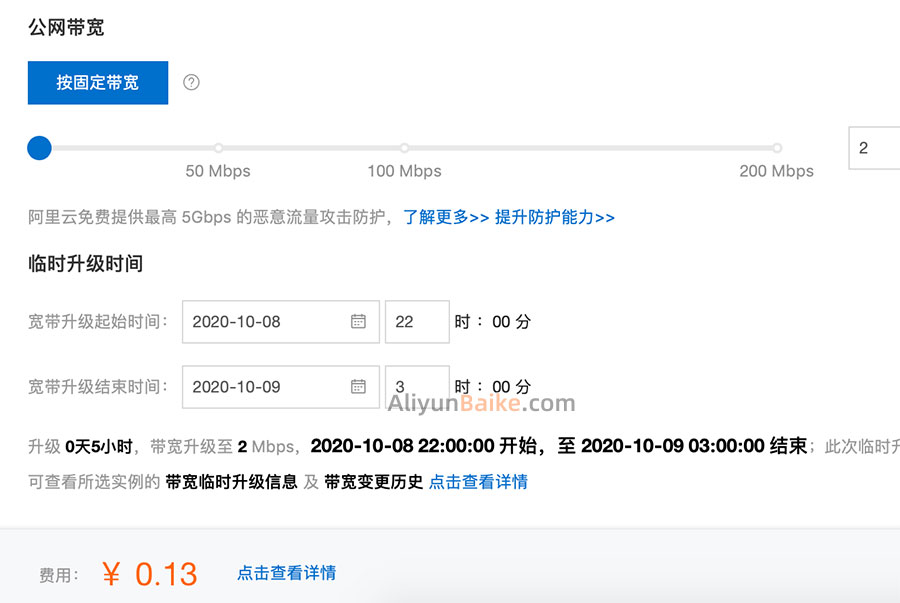Click the 公网带宽 section heading
The height and width of the screenshot is (603, 900).
point(66,27)
